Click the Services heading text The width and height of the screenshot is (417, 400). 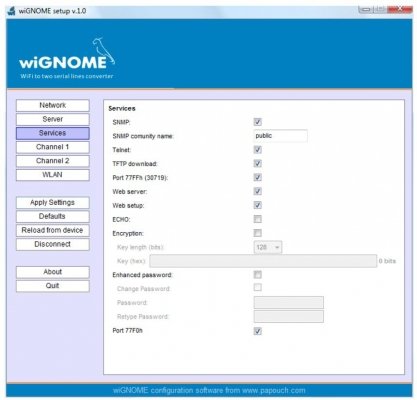(x=122, y=109)
